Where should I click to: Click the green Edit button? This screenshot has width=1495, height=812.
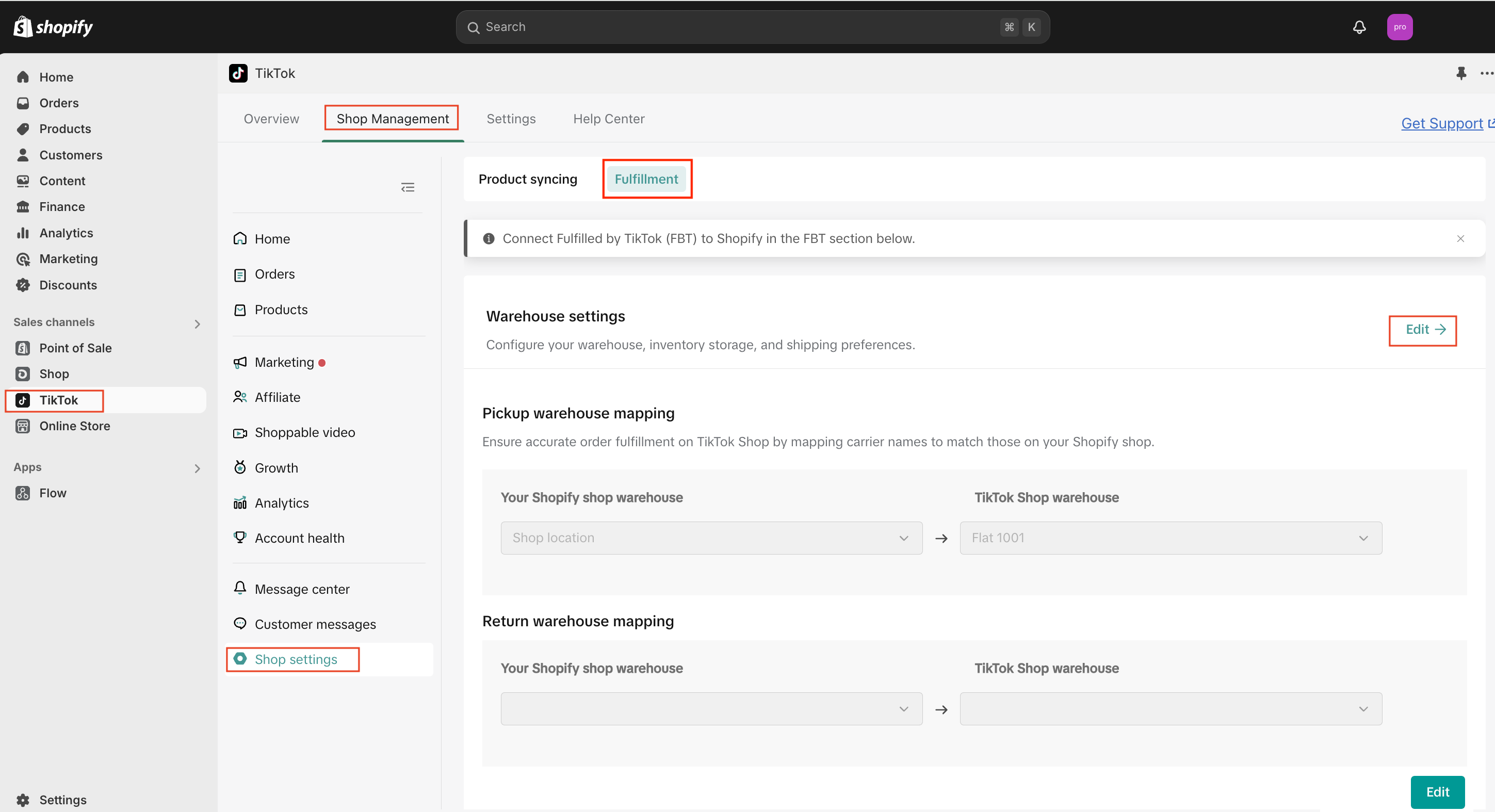[x=1438, y=792]
